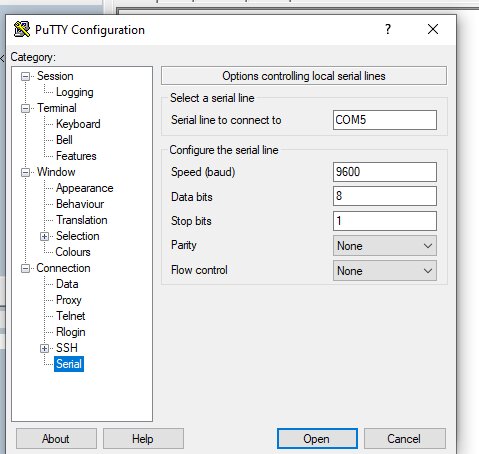
Task: Collapse the Terminal tree node
Action: click(25, 108)
